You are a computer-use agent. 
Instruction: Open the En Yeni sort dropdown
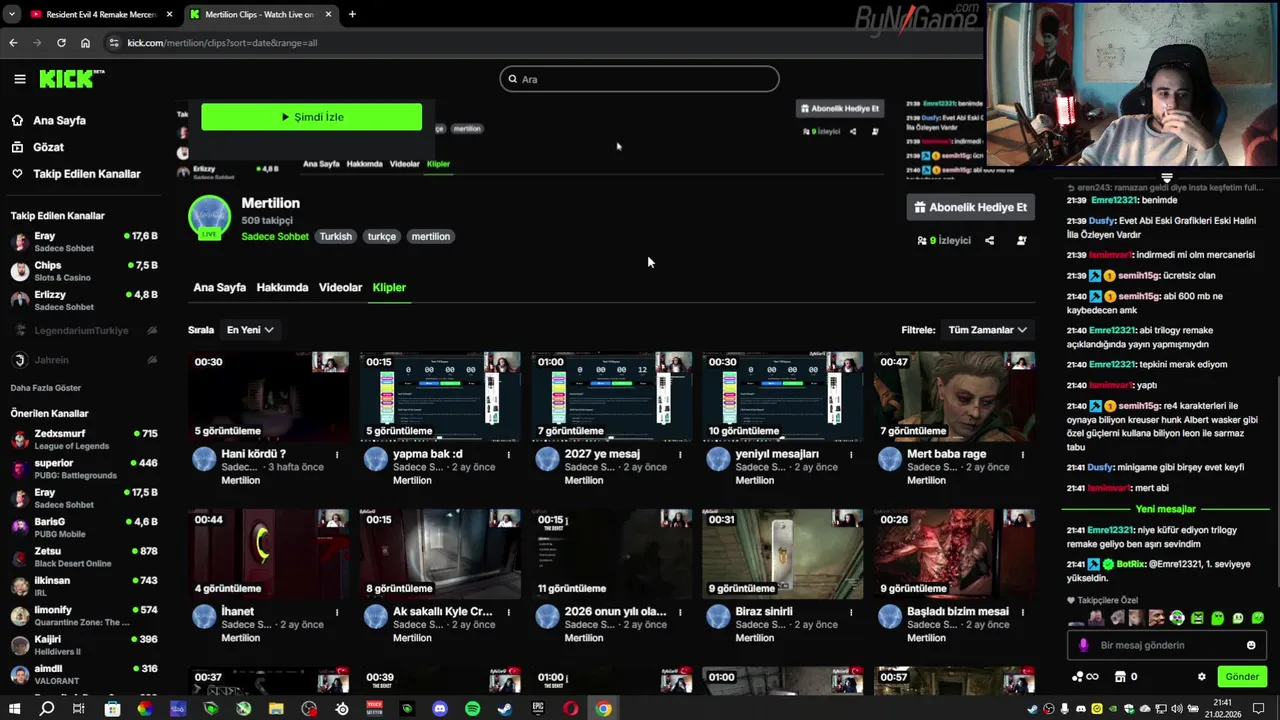[x=250, y=330]
